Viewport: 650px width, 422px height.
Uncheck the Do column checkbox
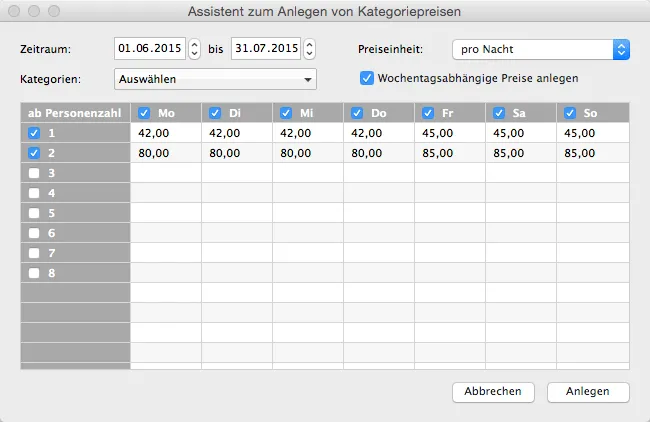click(357, 113)
